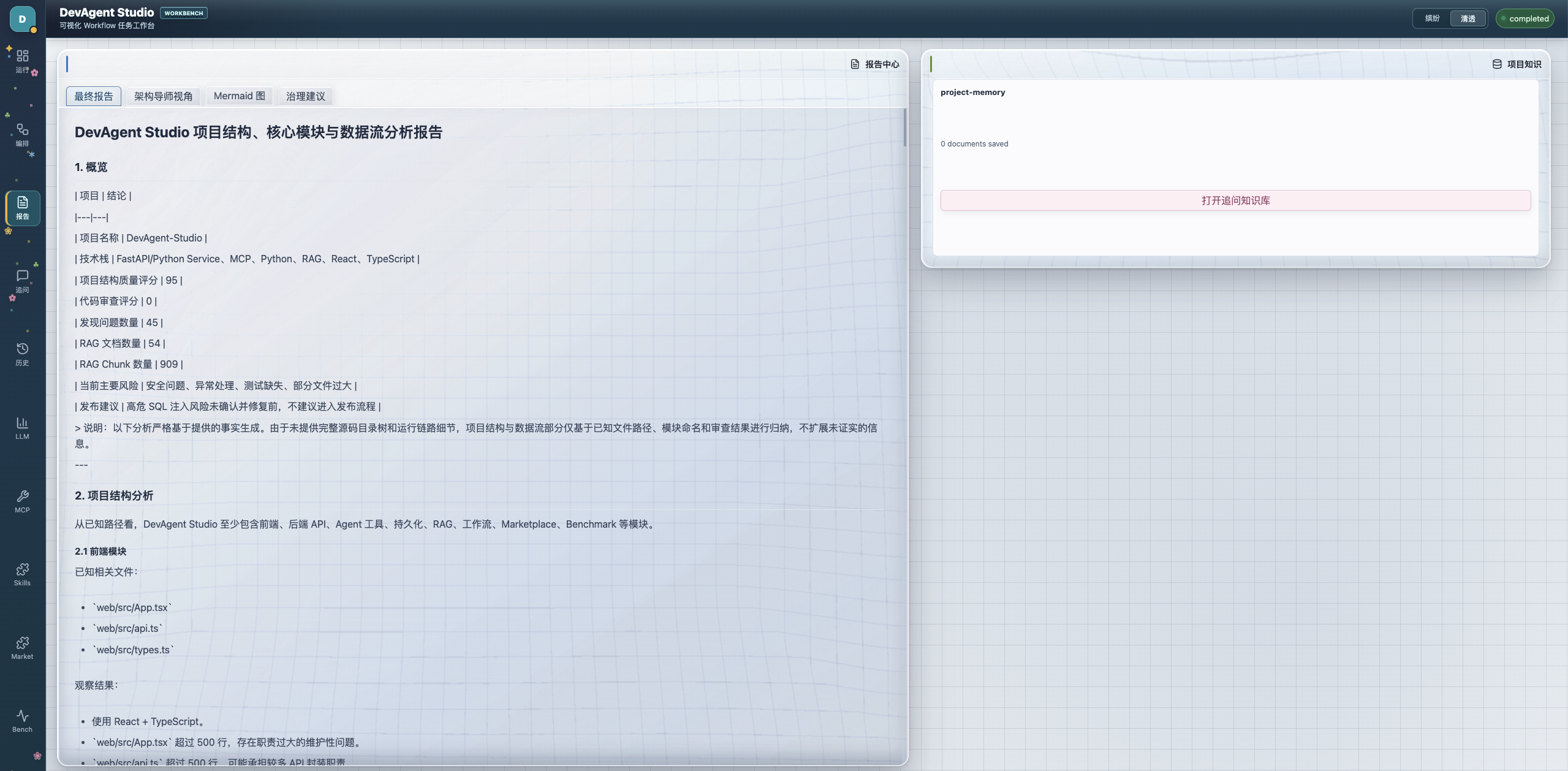1568x771 pixels.
Task: Click the "1. 概览" section heading
Action: click(91, 167)
